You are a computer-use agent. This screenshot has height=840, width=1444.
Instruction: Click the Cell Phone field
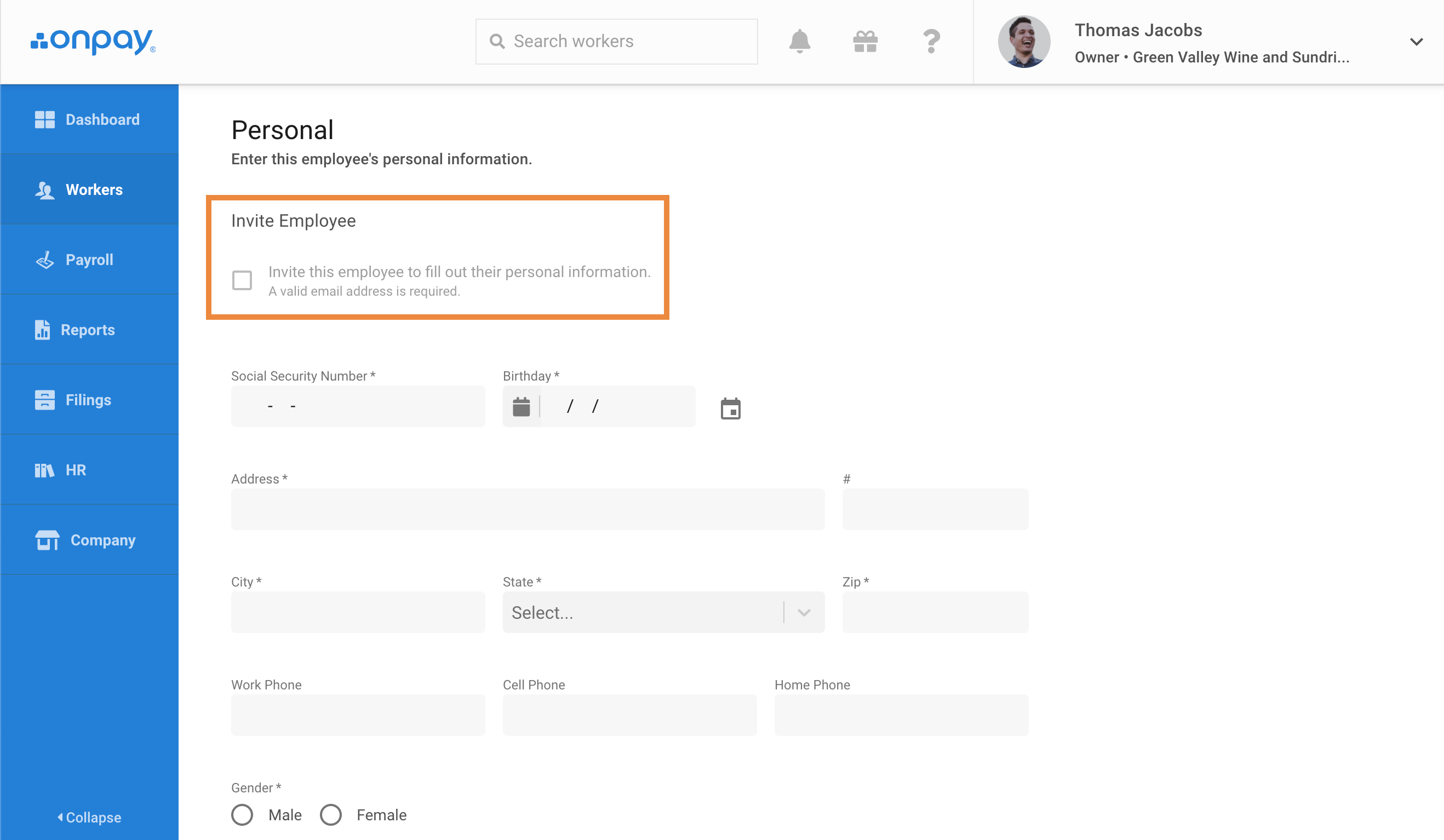(x=629, y=715)
